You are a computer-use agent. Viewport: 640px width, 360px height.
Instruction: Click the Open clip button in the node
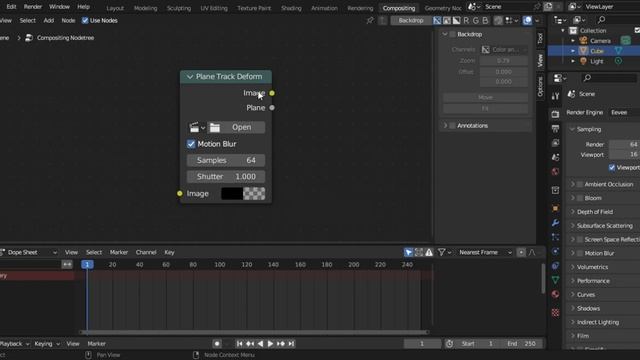(237, 127)
